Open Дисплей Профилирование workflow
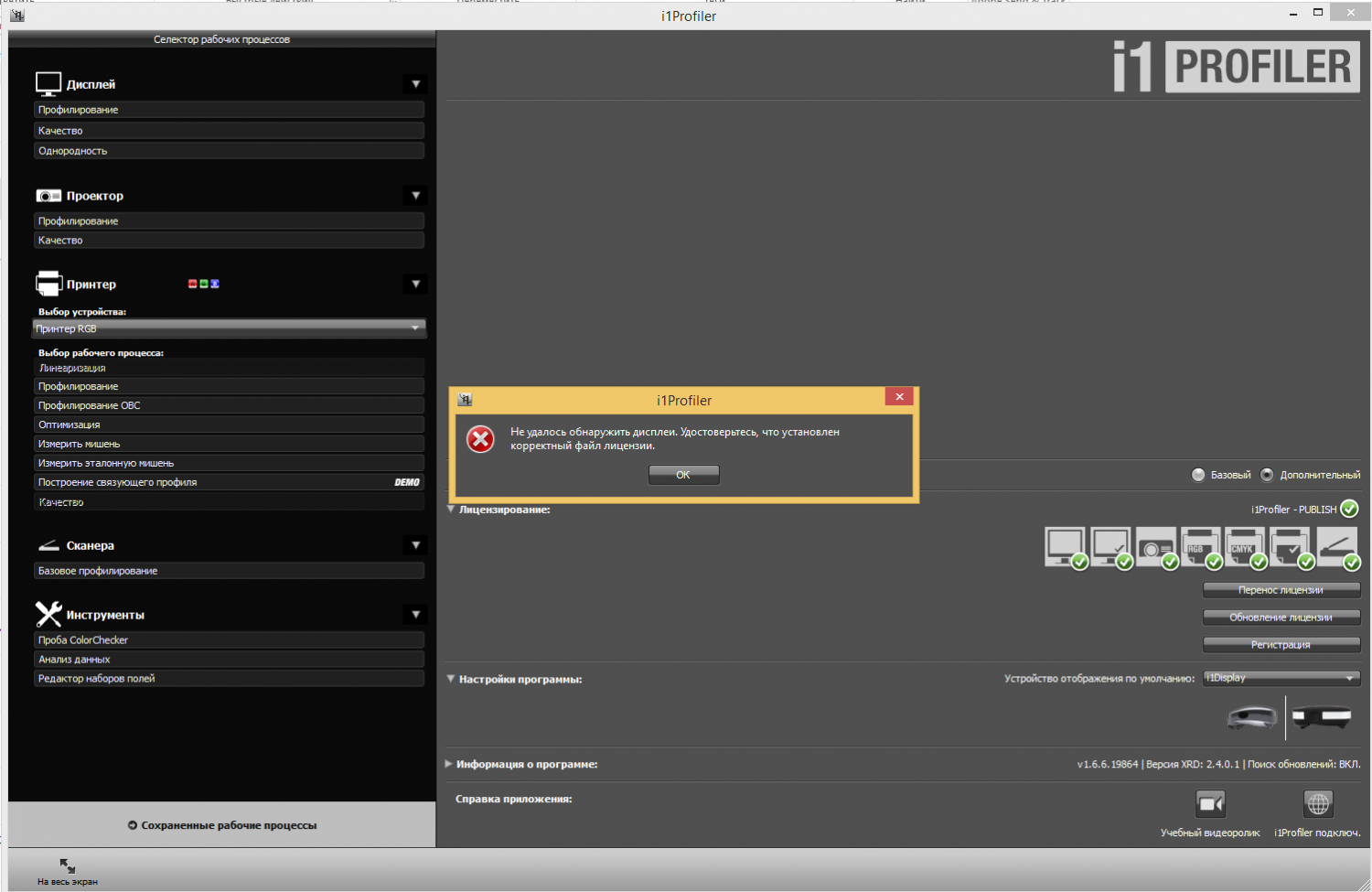 pos(230,110)
